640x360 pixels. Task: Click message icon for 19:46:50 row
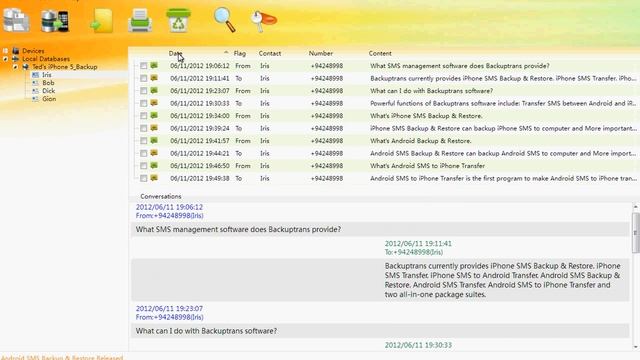click(154, 165)
